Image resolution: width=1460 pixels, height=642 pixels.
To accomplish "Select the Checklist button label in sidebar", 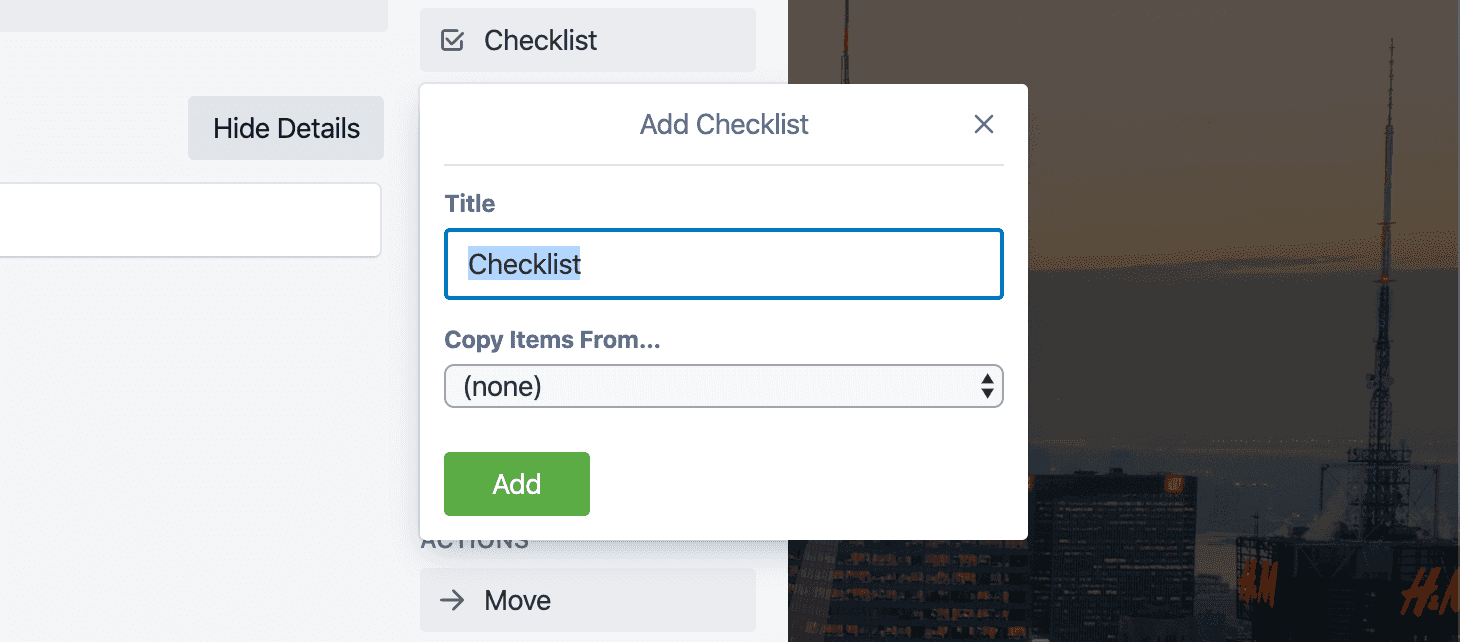I will pyautogui.click(x=540, y=41).
